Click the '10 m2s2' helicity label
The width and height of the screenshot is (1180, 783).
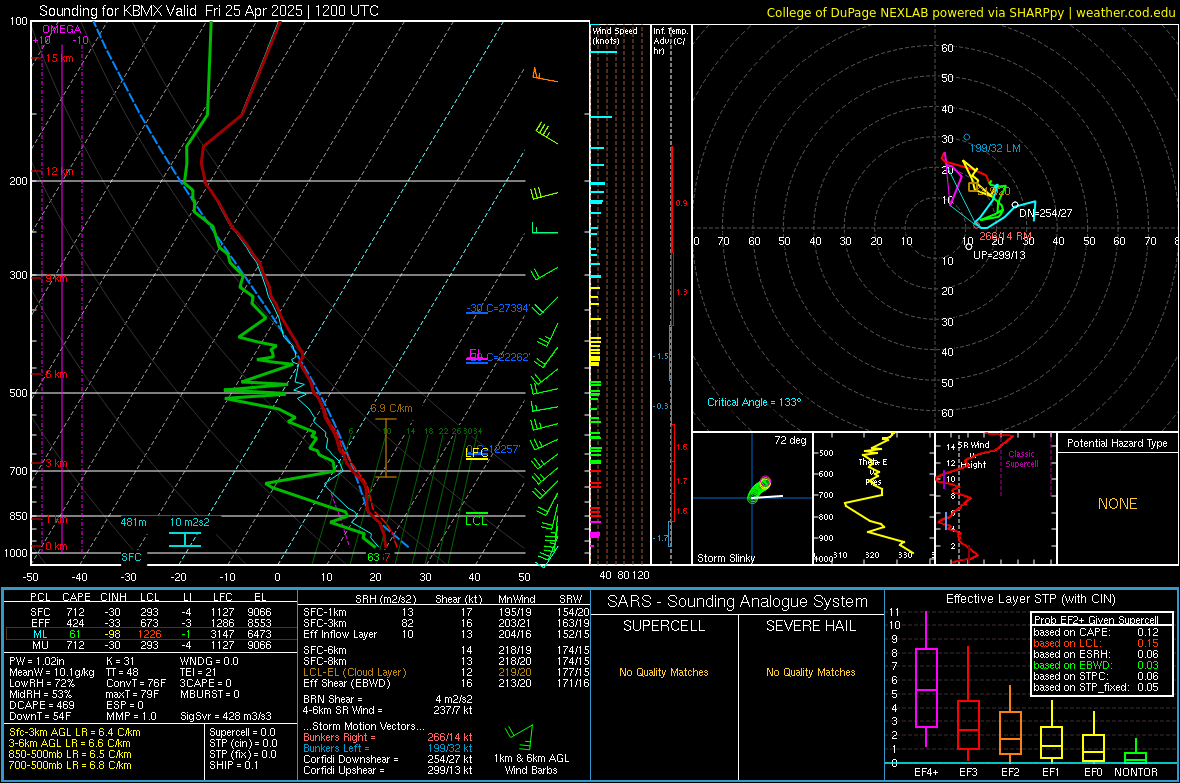click(x=190, y=522)
